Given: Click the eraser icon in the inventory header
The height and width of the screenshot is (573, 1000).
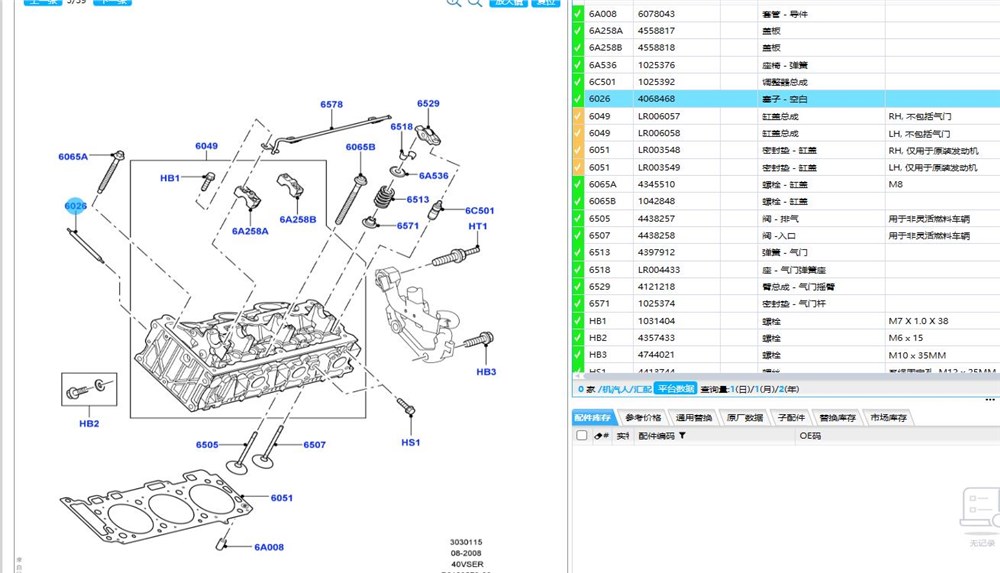Looking at the screenshot, I should click(599, 436).
